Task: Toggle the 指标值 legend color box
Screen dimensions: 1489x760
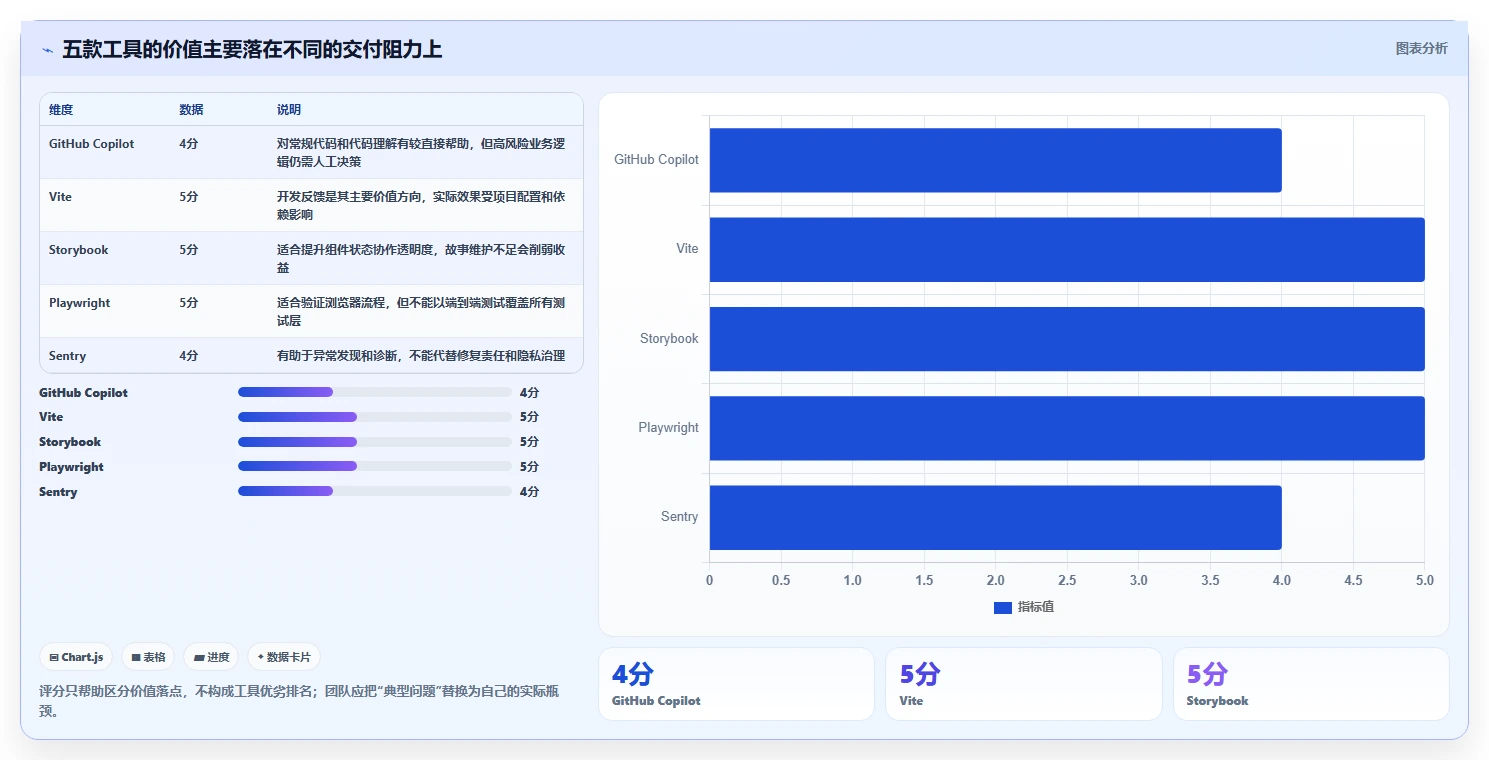Action: pyautogui.click(x=1003, y=607)
